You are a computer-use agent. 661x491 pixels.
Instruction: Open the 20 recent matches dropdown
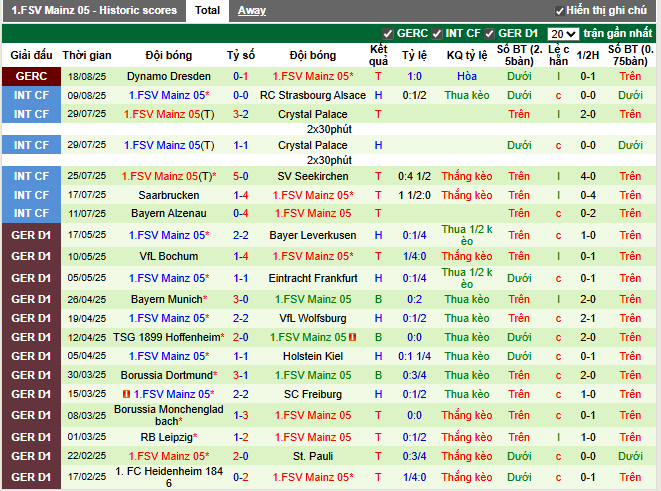point(563,34)
